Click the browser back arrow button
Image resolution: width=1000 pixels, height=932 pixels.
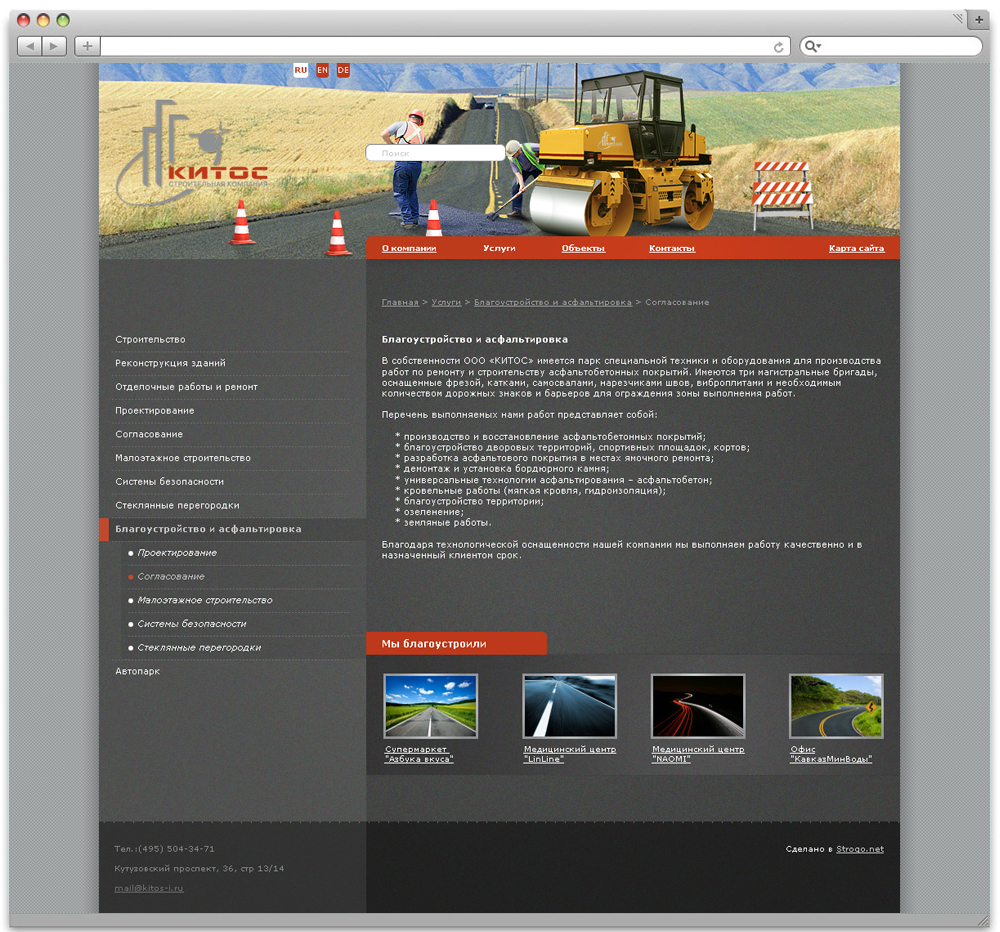(30, 46)
